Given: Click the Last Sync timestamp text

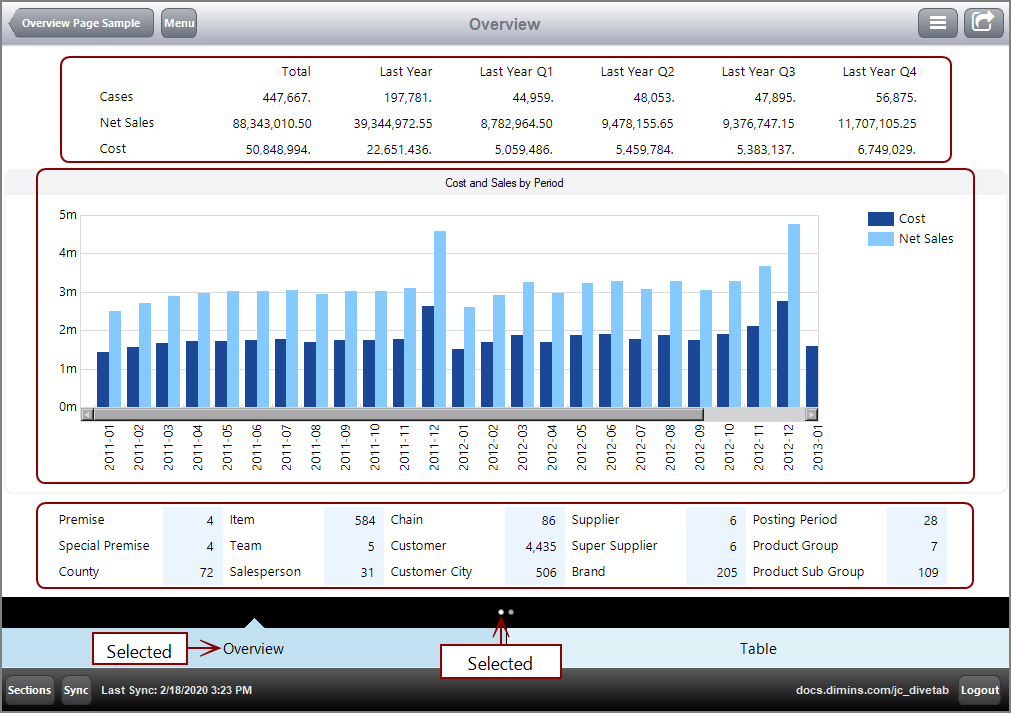Looking at the screenshot, I should pyautogui.click(x=176, y=690).
